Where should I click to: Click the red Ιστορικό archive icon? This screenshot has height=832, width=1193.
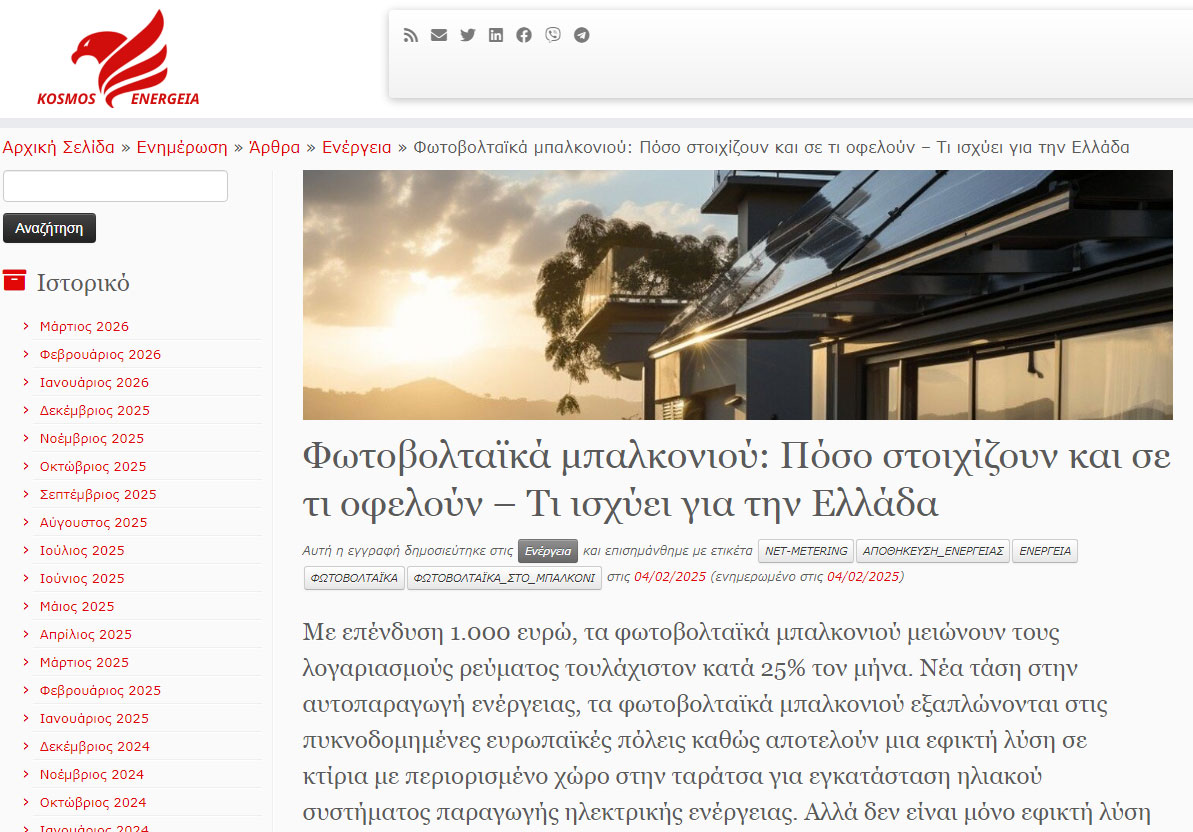(14, 281)
